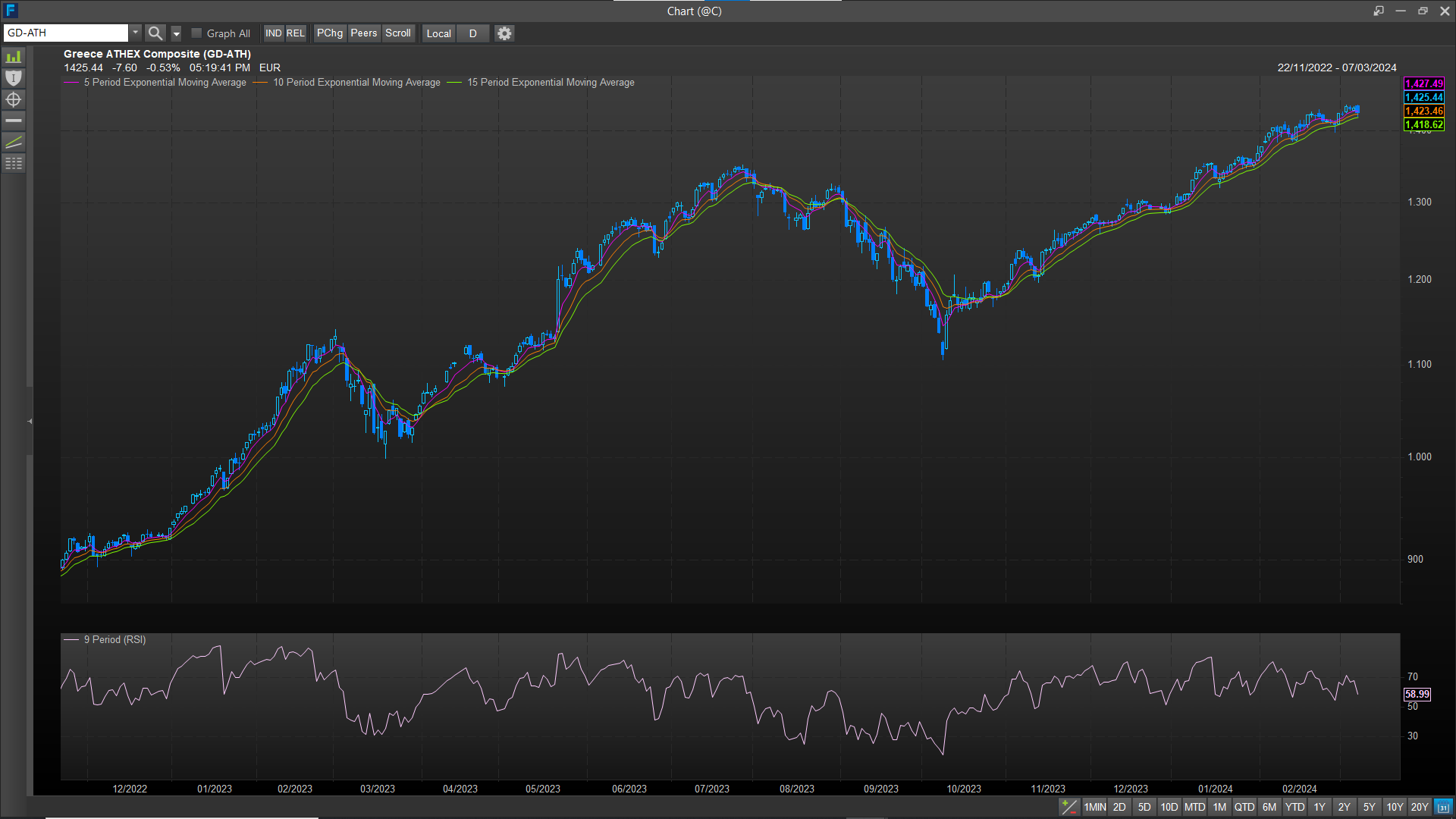Open the shield indicator icon

[x=14, y=78]
